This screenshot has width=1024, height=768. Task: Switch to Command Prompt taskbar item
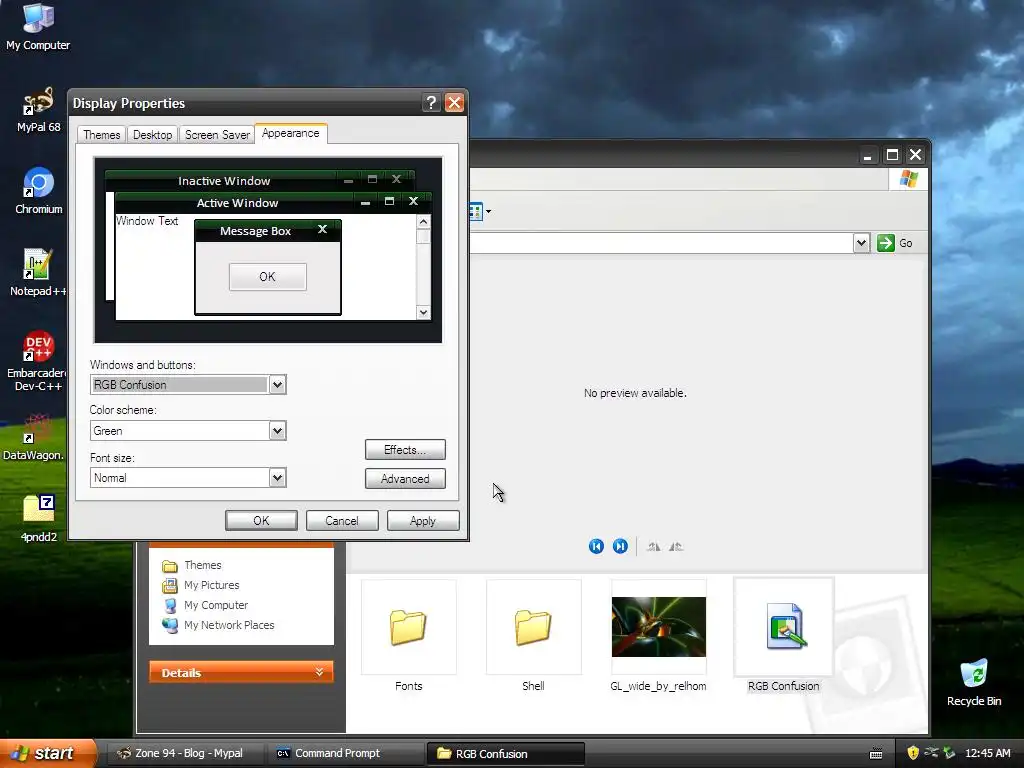[x=345, y=753]
